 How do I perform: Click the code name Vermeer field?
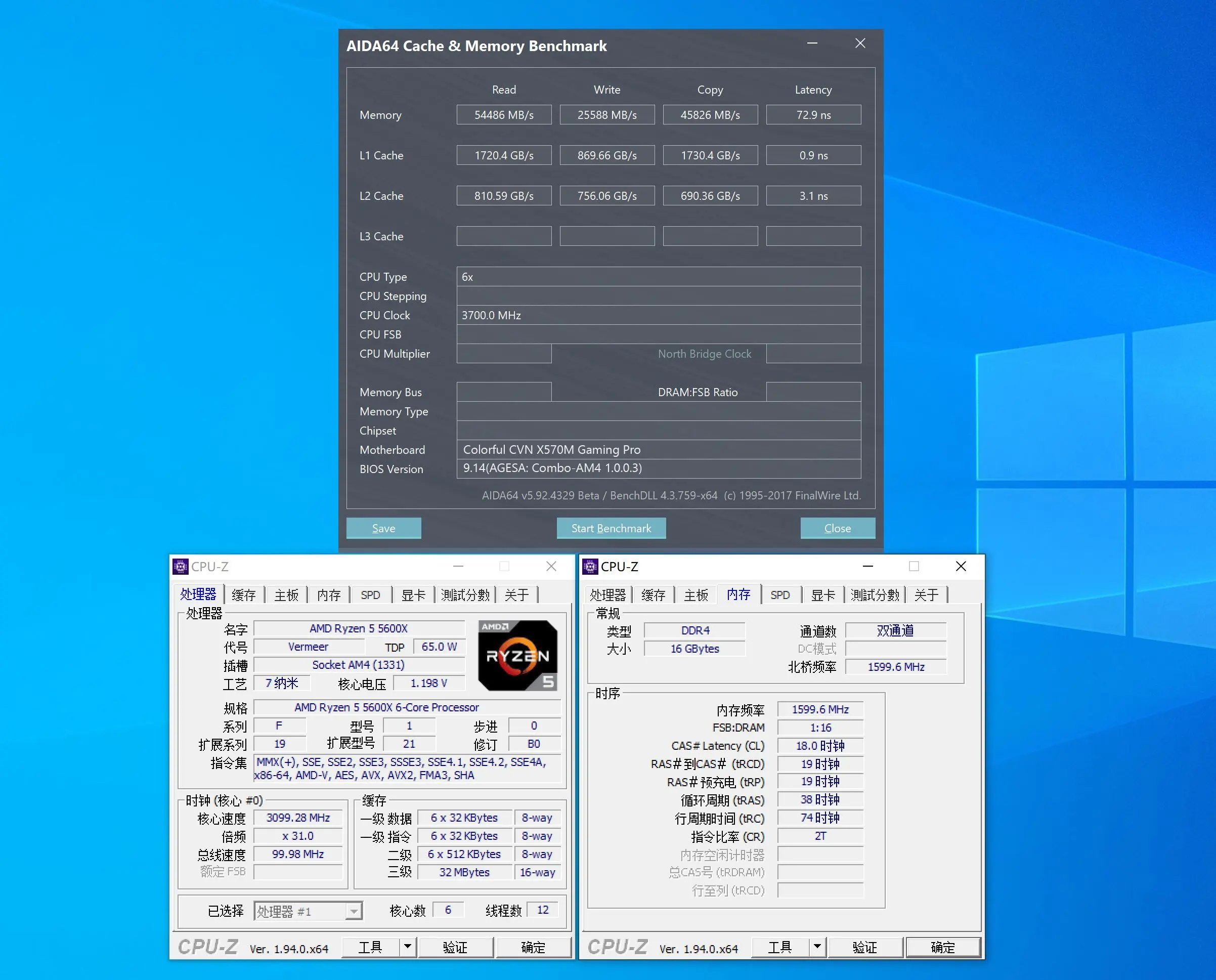click(x=308, y=647)
